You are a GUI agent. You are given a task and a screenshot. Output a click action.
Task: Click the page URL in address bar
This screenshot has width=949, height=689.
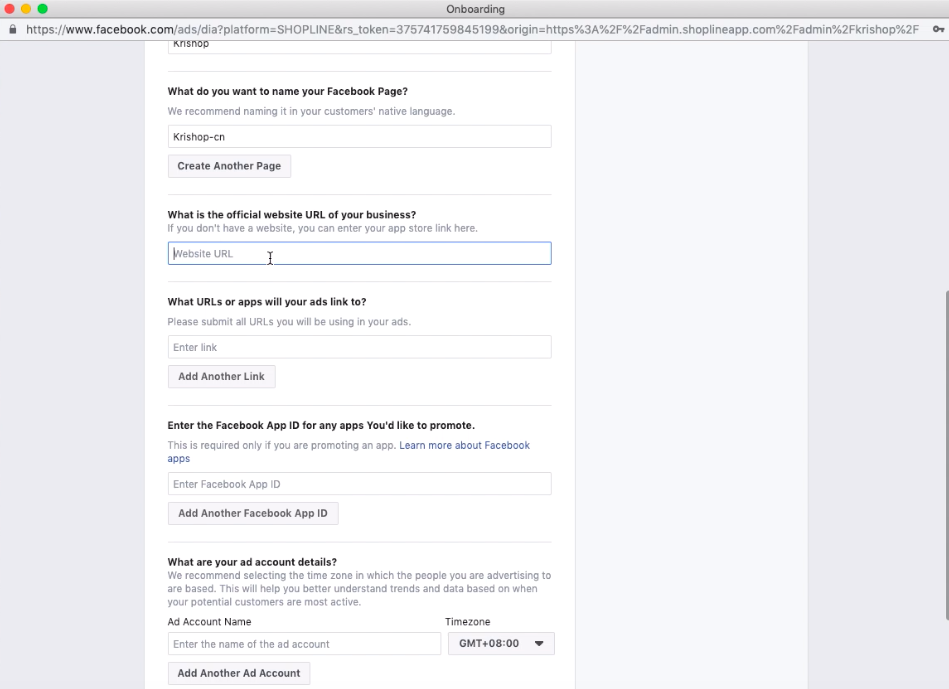(x=472, y=29)
